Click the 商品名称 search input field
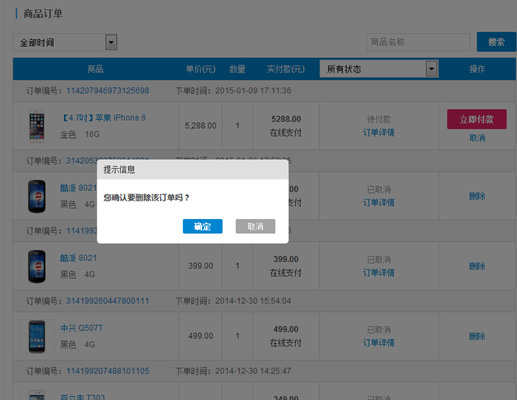 pyautogui.click(x=418, y=42)
